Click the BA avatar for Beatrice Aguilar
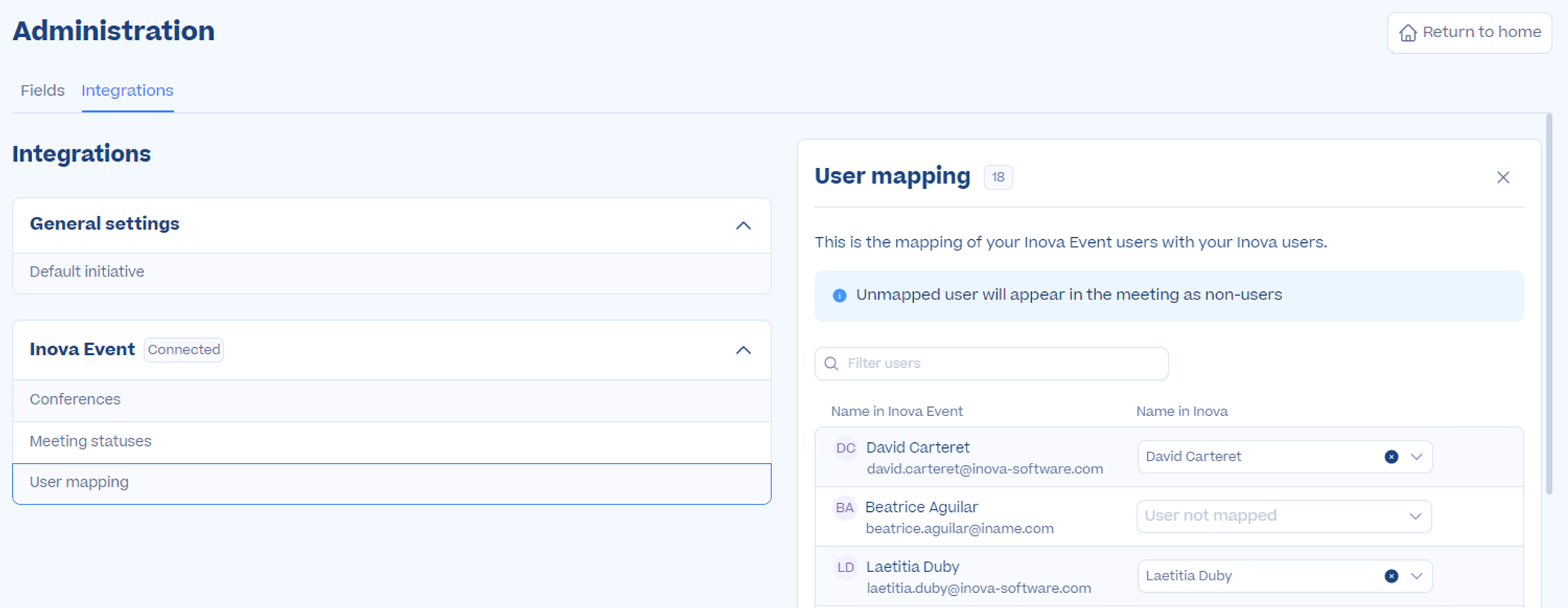 coord(845,508)
